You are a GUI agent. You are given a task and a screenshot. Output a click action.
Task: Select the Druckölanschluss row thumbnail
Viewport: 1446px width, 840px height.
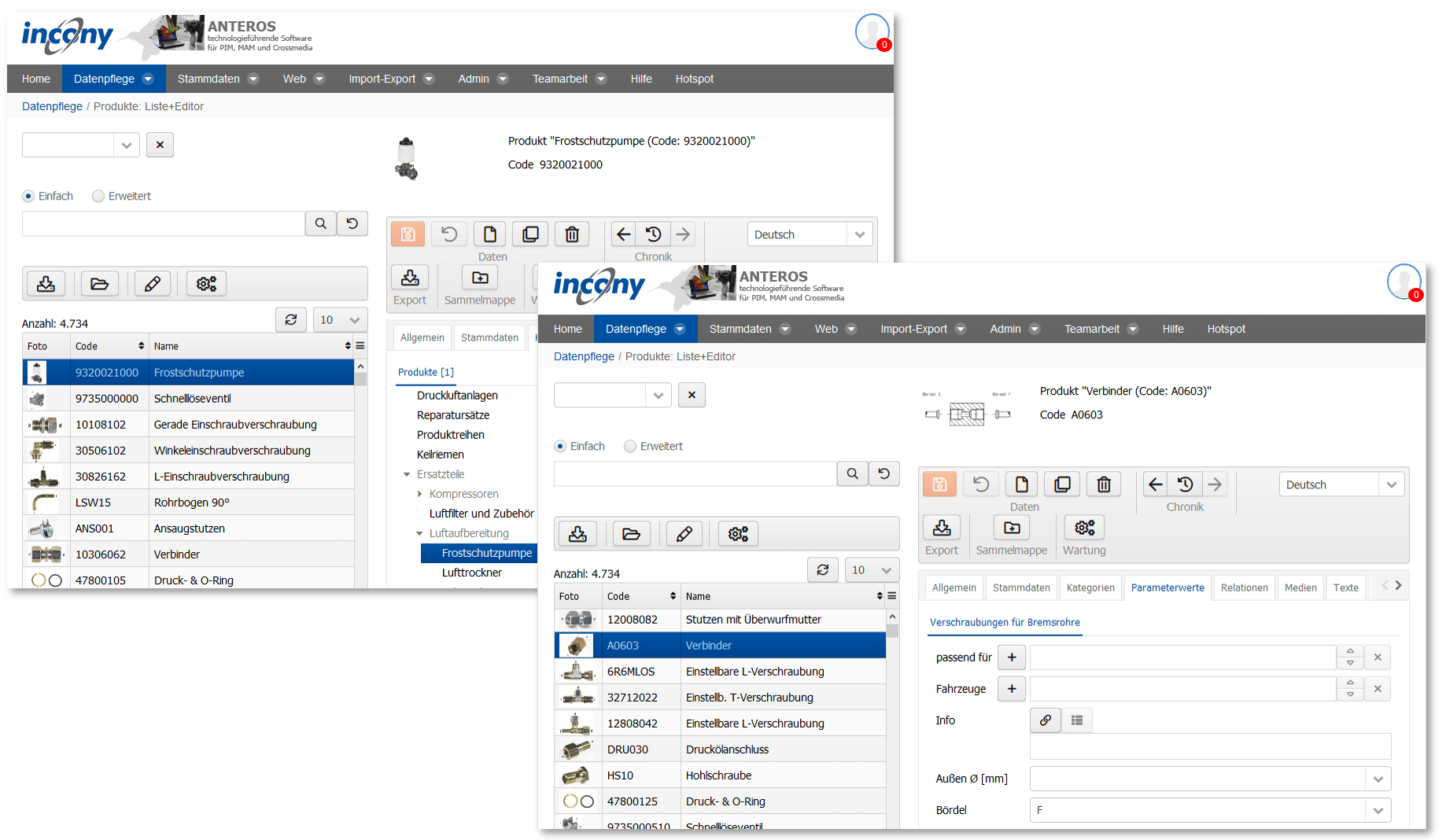(x=577, y=749)
